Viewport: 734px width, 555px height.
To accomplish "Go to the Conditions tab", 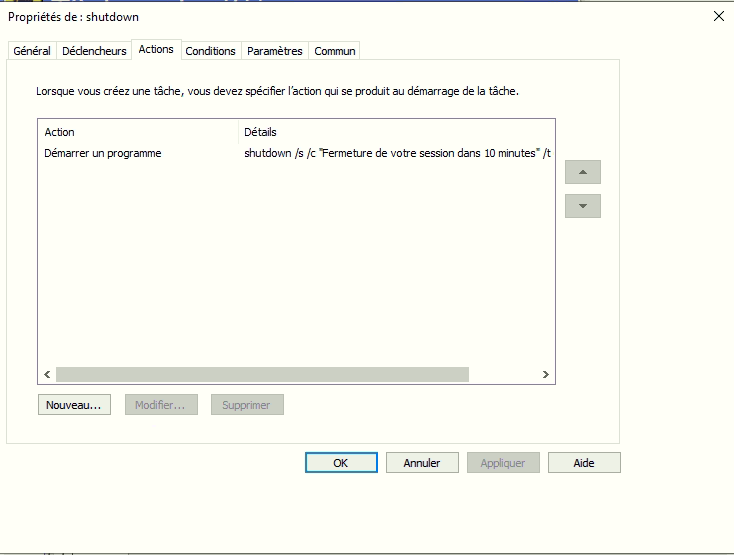I will pos(211,51).
